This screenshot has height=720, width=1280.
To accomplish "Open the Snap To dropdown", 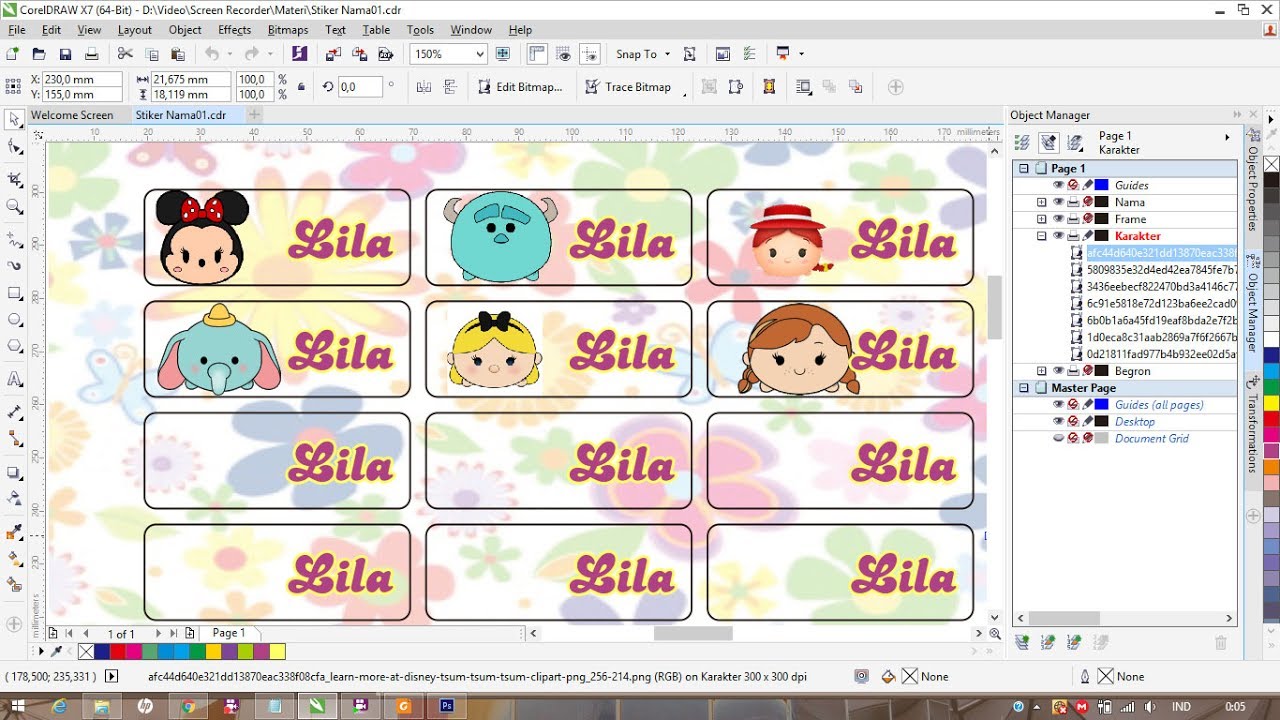I will (667, 54).
